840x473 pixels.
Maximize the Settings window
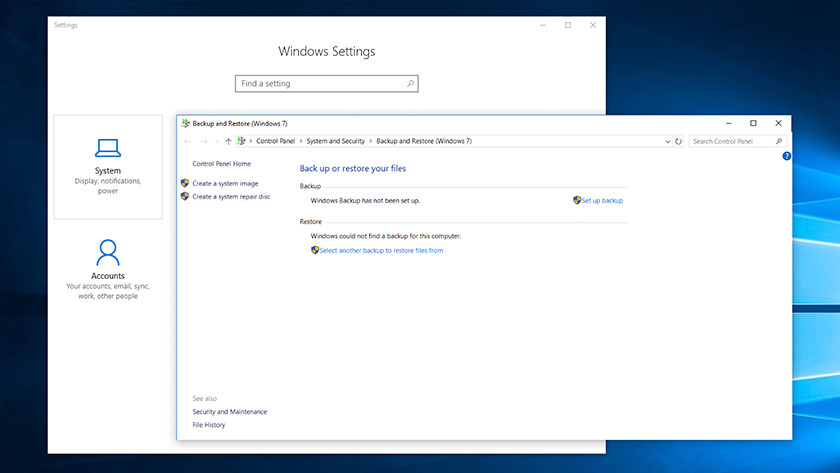point(568,25)
